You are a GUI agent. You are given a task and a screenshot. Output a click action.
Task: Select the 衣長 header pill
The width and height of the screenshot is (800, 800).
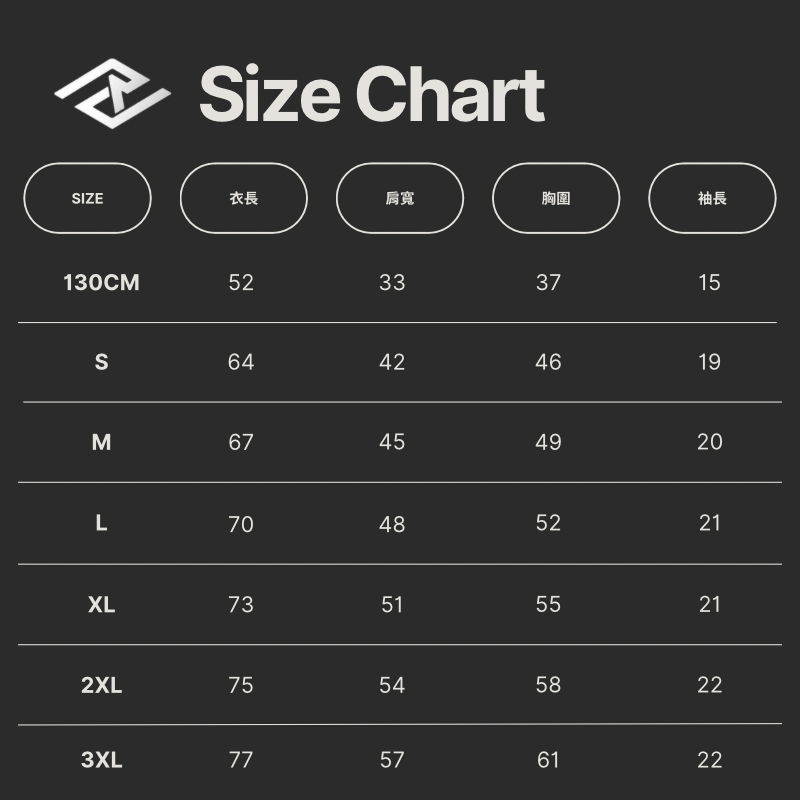(x=244, y=198)
